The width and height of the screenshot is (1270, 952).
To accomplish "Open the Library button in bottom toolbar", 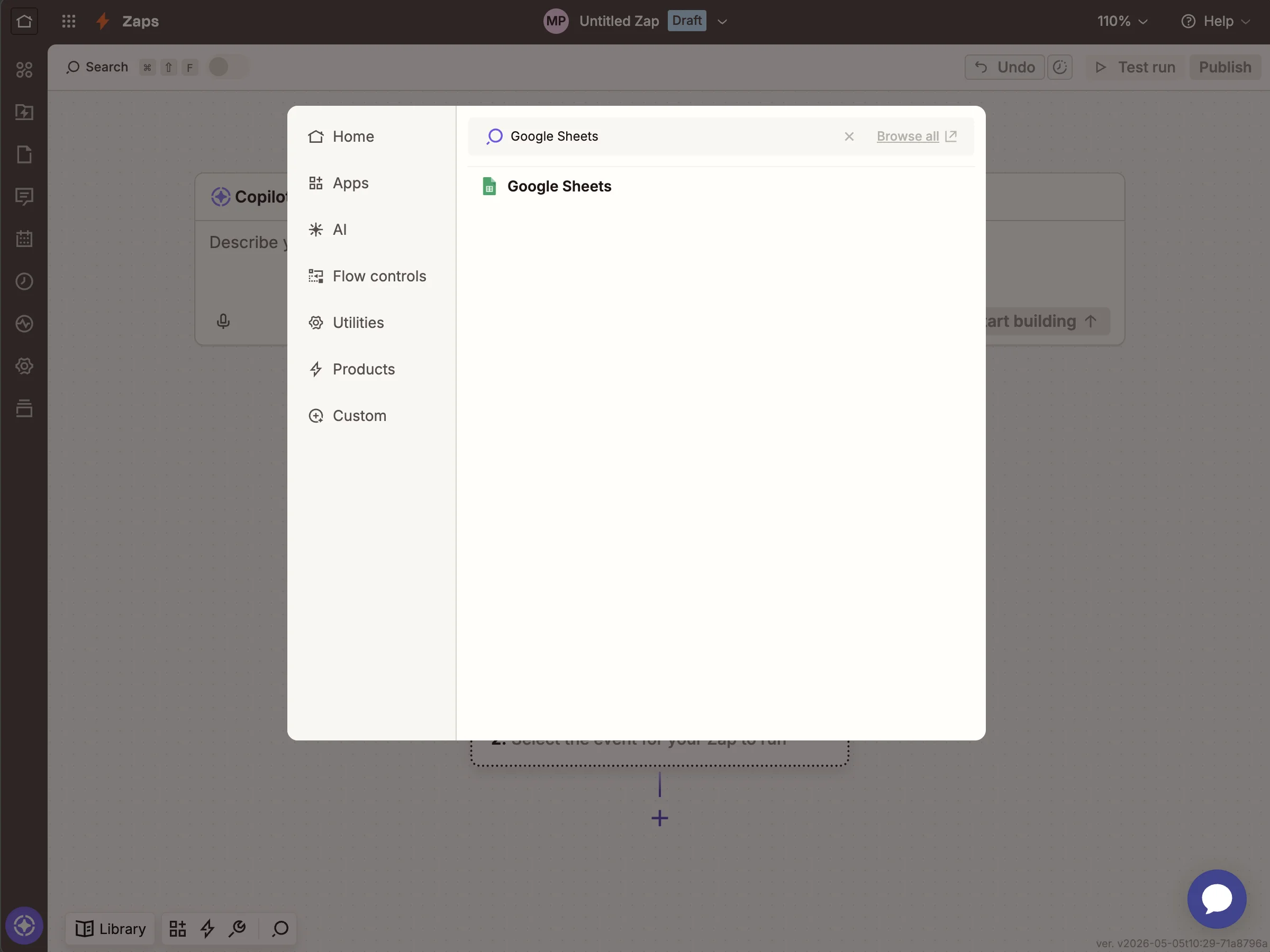I will coord(110,929).
